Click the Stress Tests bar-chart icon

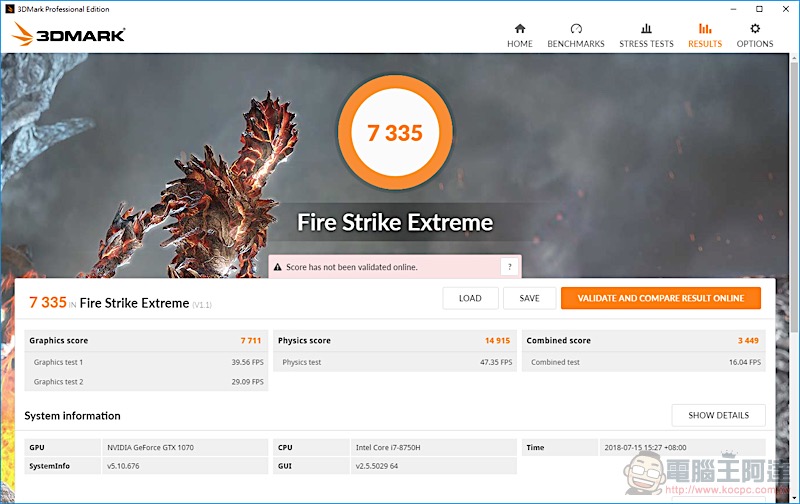pos(646,29)
